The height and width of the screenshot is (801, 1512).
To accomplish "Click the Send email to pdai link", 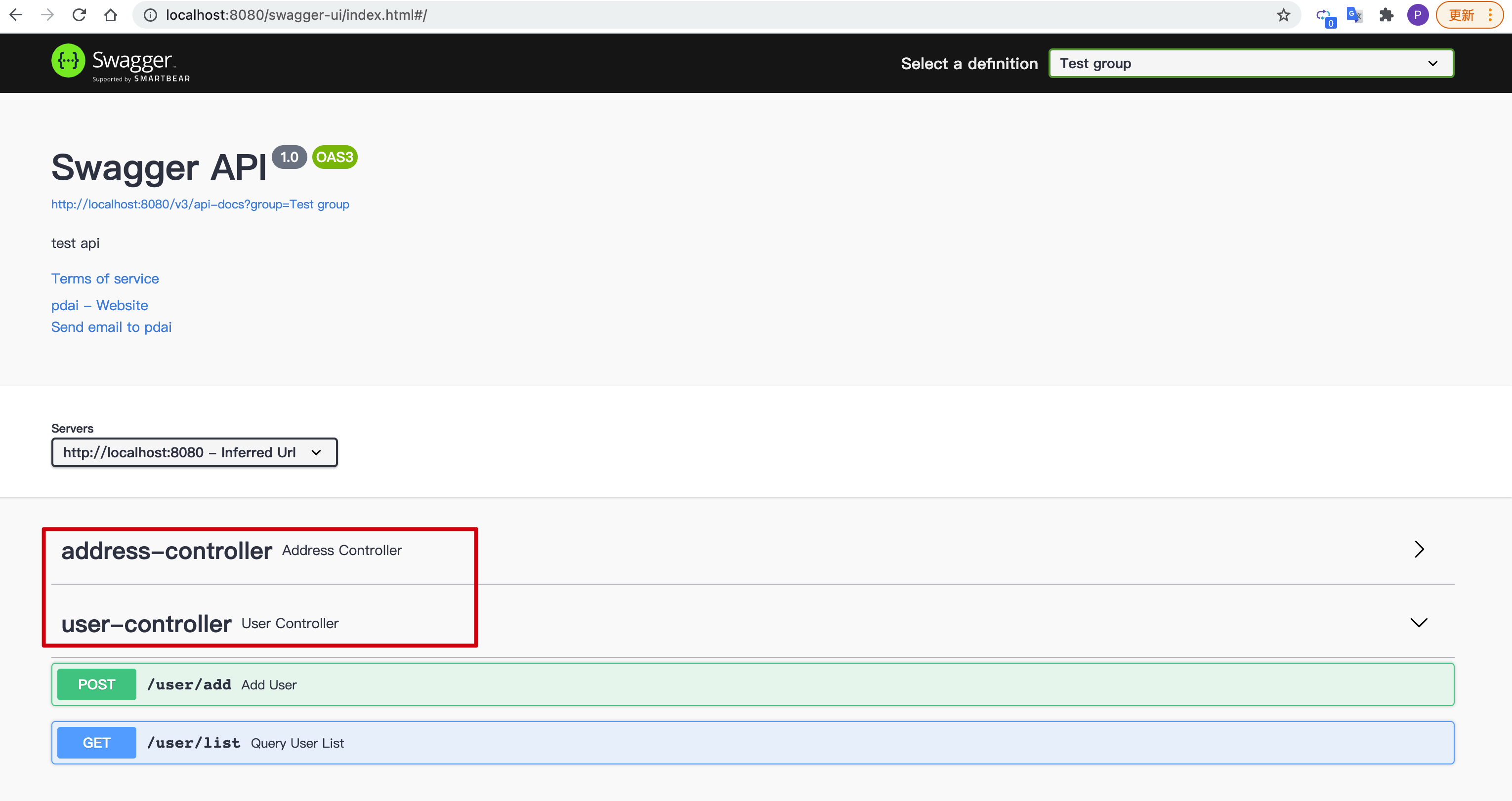I will pyautogui.click(x=112, y=327).
